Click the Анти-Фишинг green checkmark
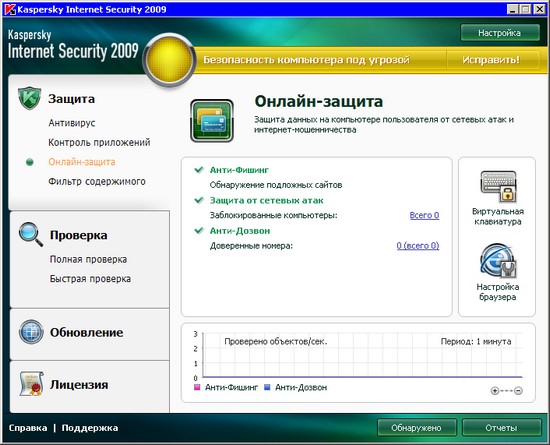The image size is (550, 445). click(199, 170)
